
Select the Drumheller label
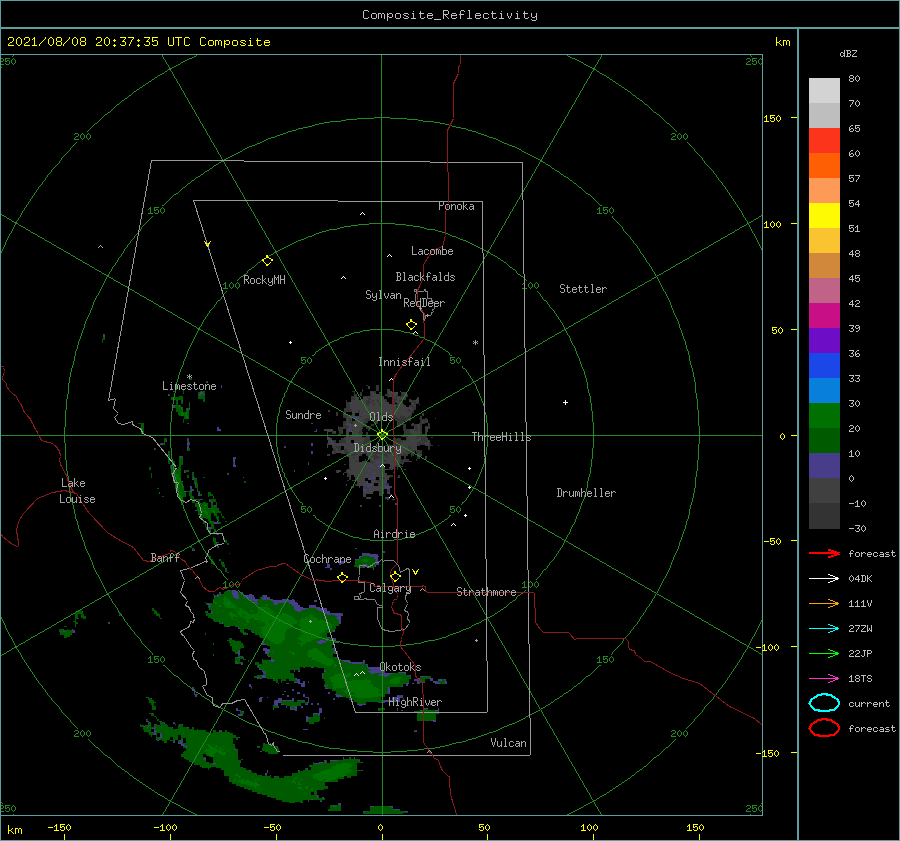point(586,493)
